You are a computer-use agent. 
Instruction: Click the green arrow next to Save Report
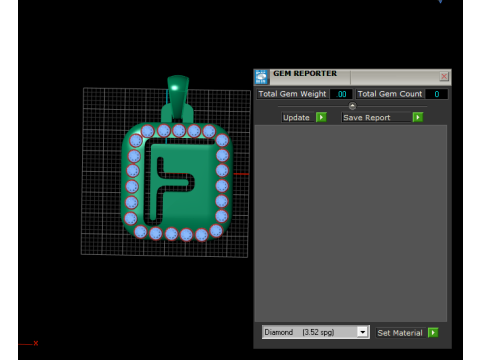tap(418, 117)
